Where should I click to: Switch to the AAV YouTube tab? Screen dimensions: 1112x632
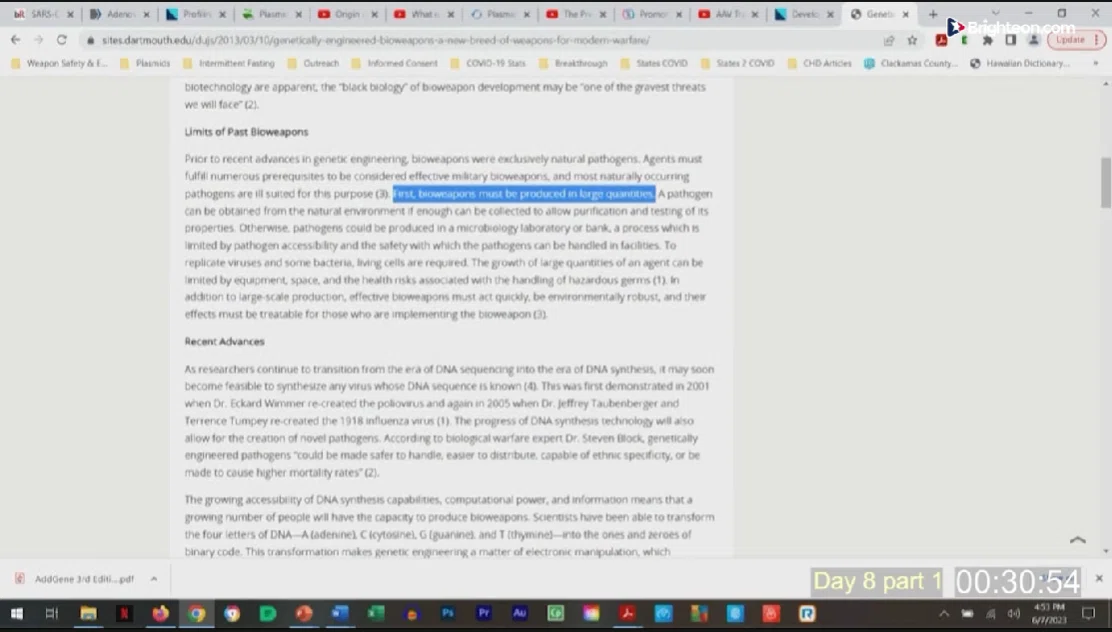[x=728, y=14]
